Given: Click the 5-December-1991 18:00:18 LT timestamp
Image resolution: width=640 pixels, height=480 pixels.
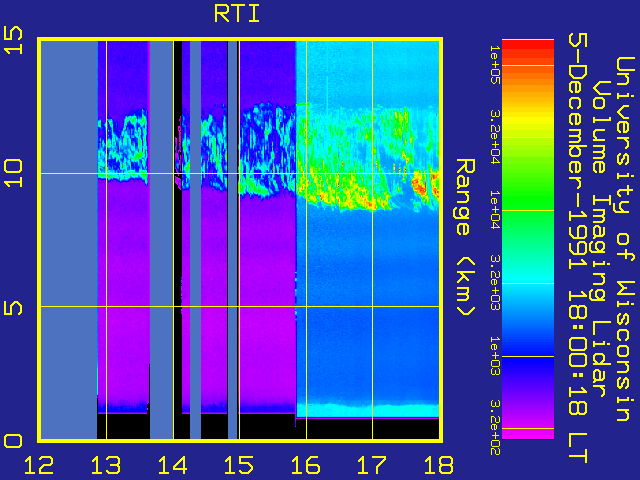Looking at the screenshot, I should click(578, 248).
